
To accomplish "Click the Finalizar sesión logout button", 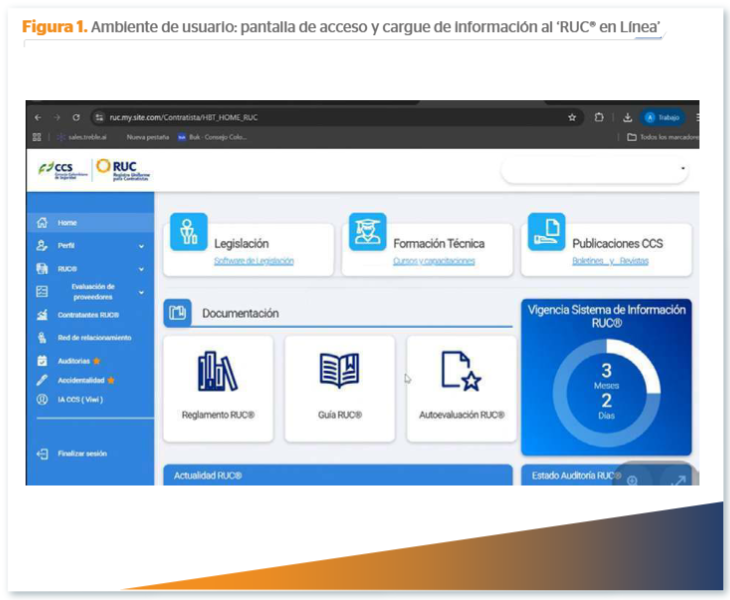I will 81,454.
